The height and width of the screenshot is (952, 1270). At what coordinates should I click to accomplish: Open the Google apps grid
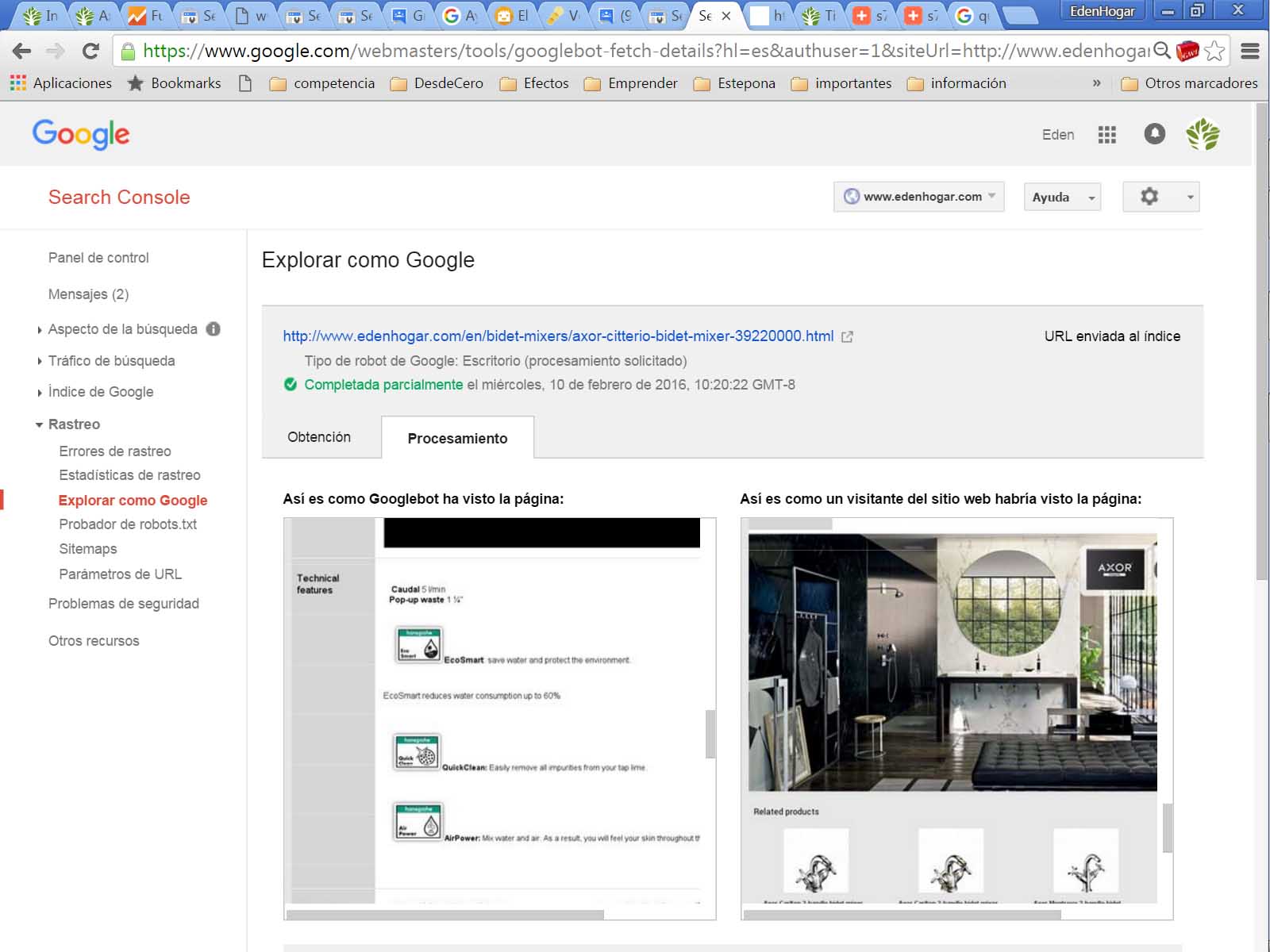point(1107,135)
